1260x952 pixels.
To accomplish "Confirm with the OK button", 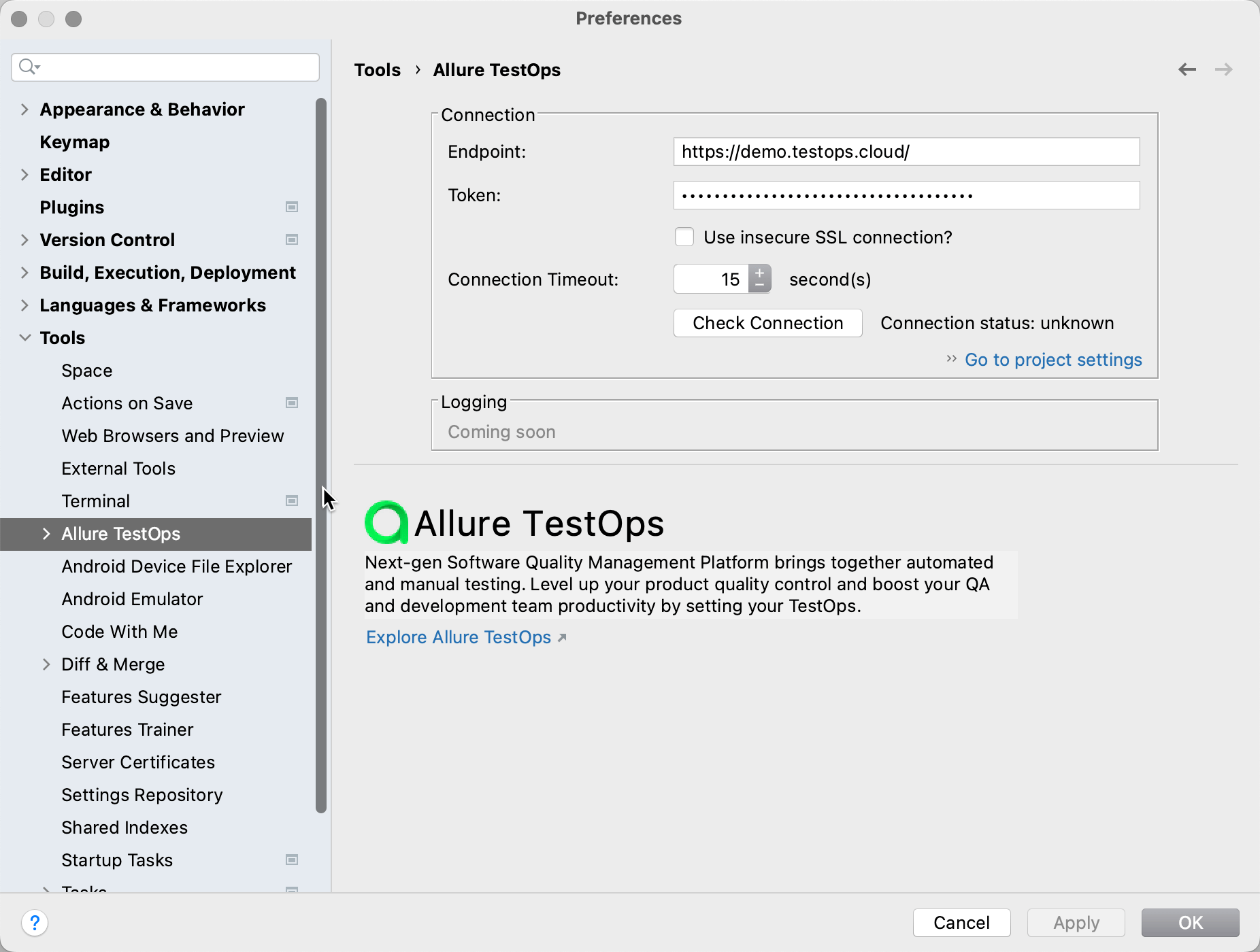I will [x=1191, y=923].
